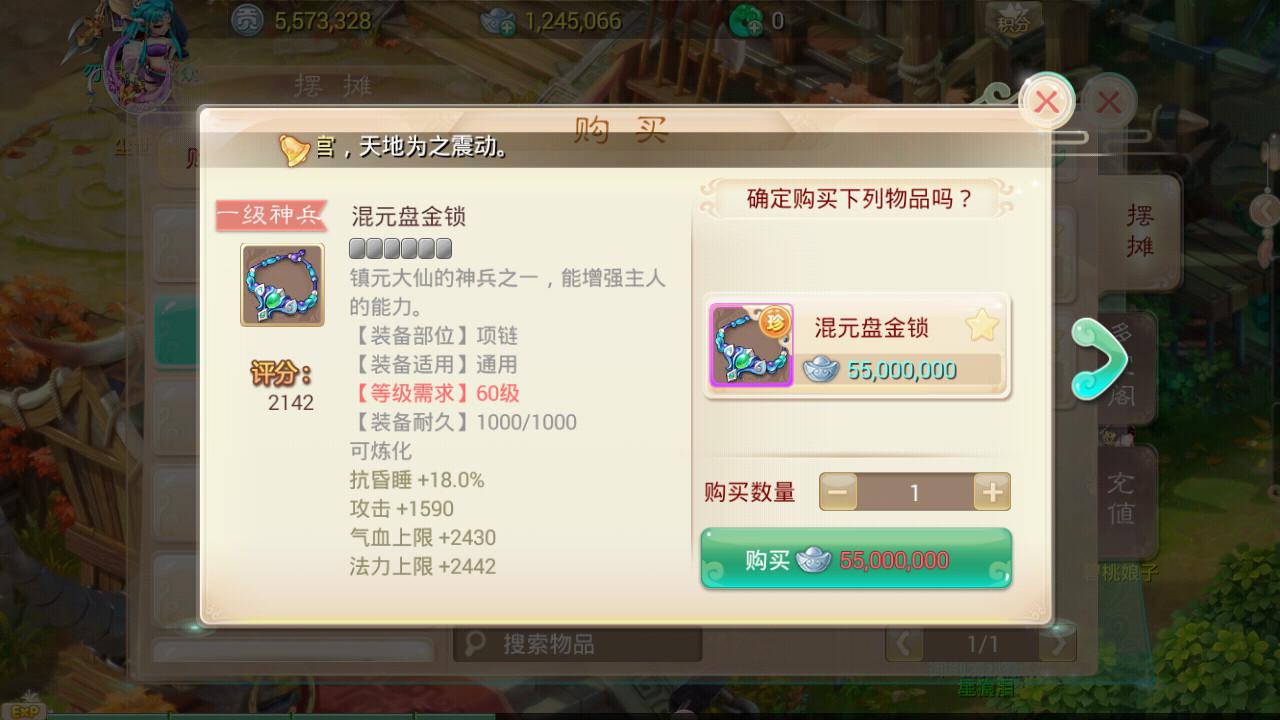The height and width of the screenshot is (720, 1280).
Task: Expand the teal arrow side panel
Action: pyautogui.click(x=1099, y=358)
